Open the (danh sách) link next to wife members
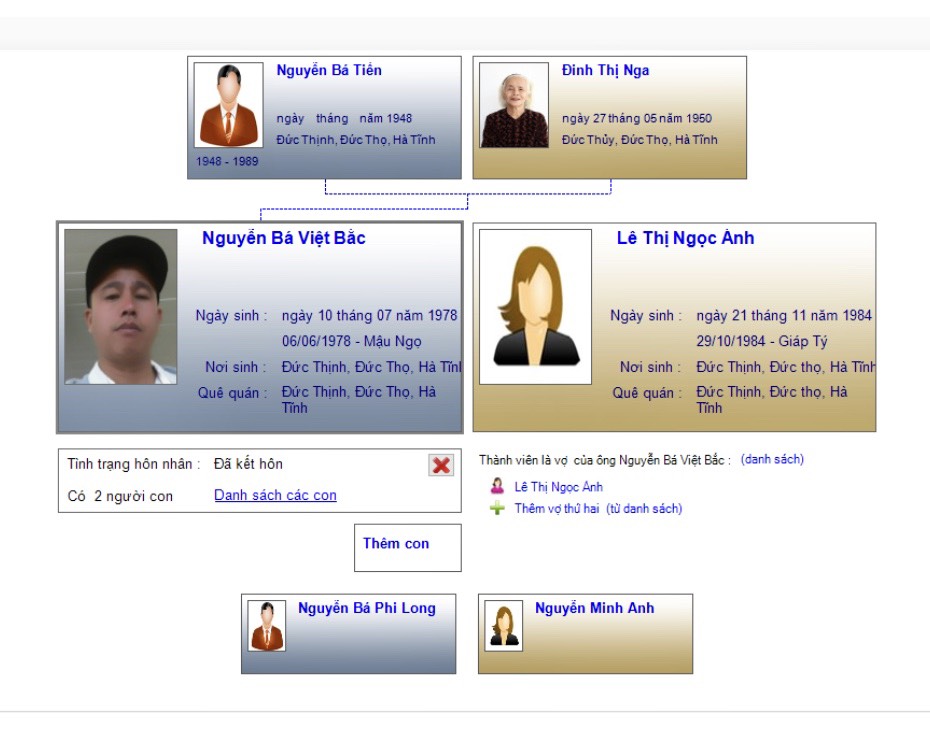The width and height of the screenshot is (930, 752). pyautogui.click(x=772, y=459)
